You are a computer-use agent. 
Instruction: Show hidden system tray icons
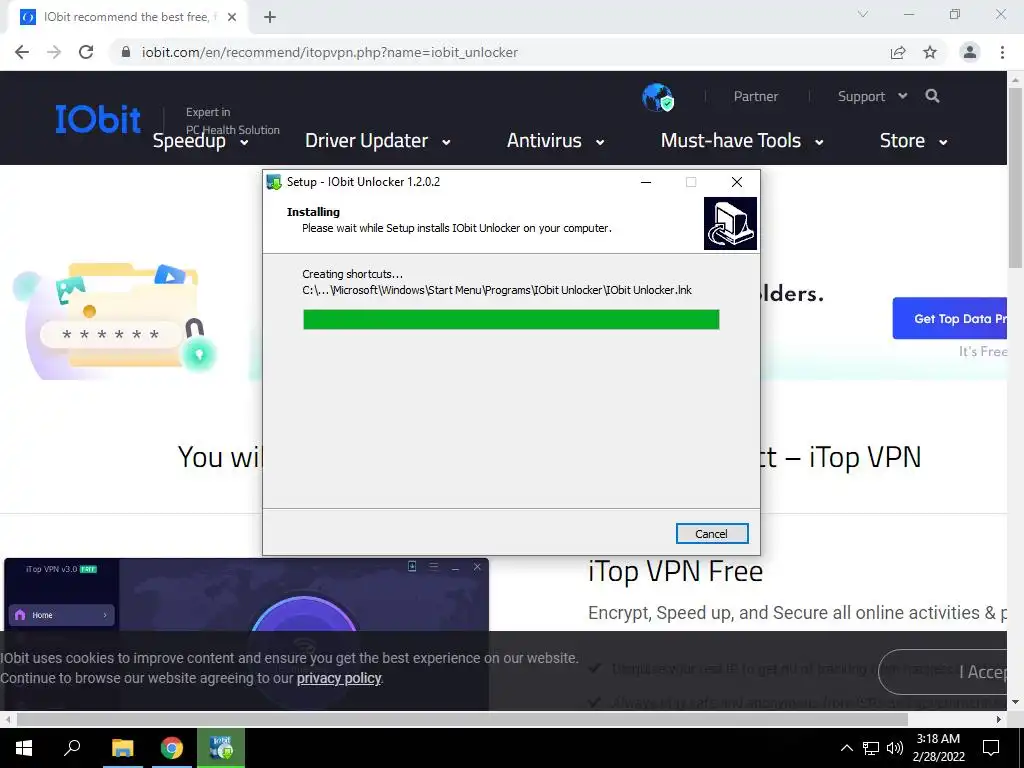point(846,748)
